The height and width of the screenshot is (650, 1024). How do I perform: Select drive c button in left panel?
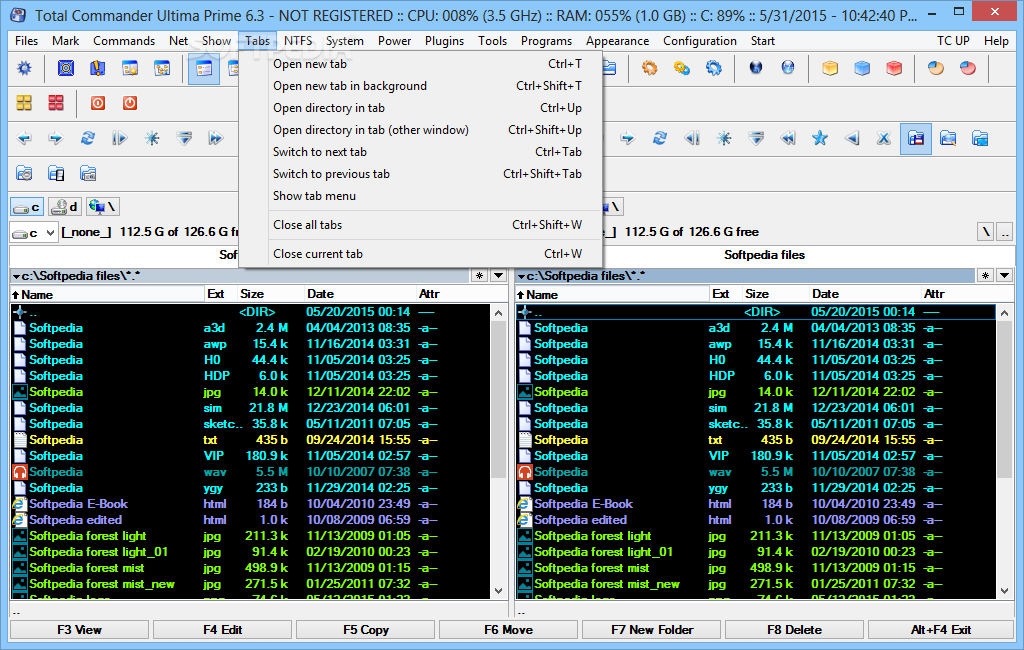coord(27,207)
